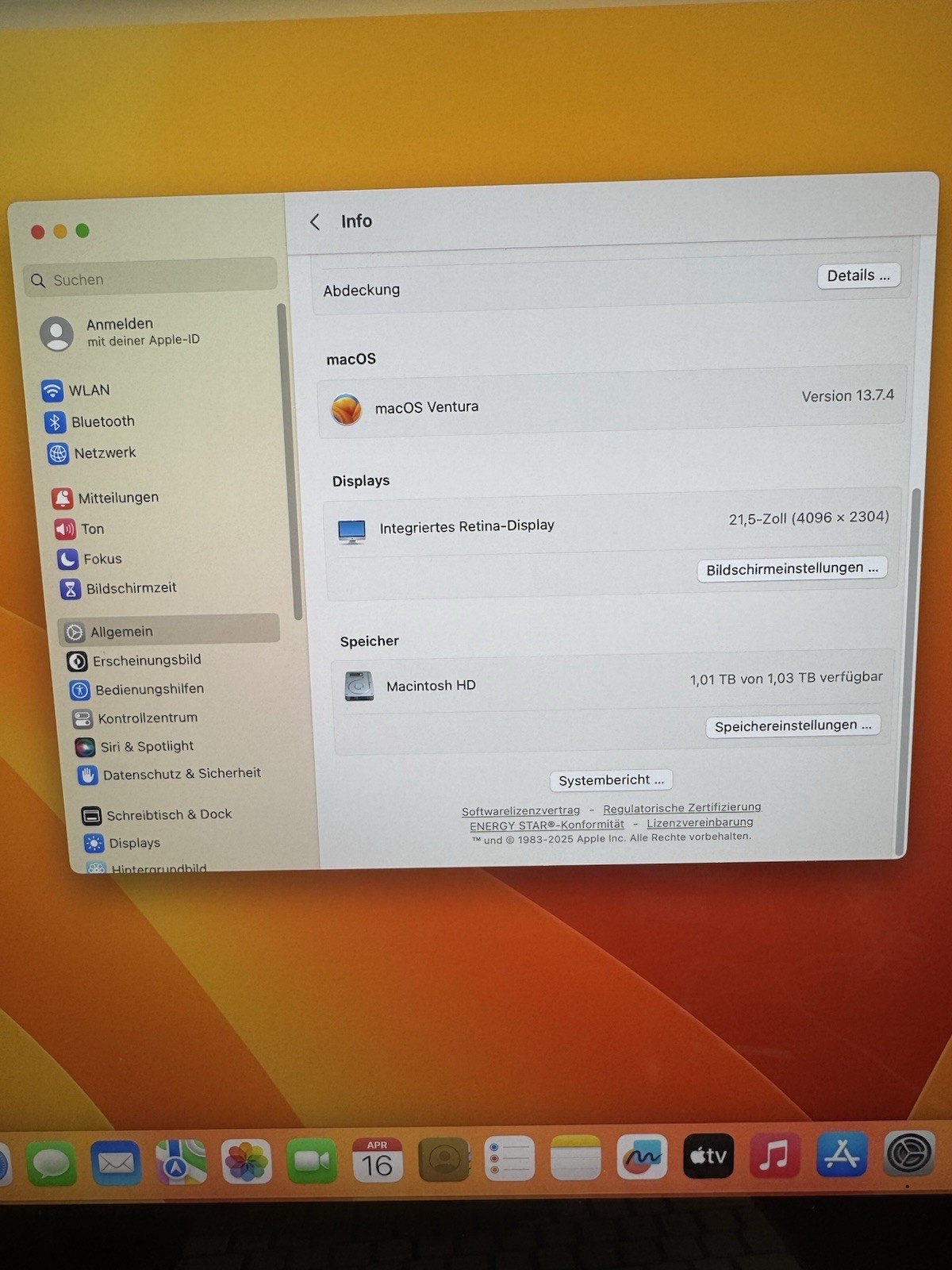The height and width of the screenshot is (1270, 952).
Task: Click the Abdeckung label
Action: pos(362,291)
